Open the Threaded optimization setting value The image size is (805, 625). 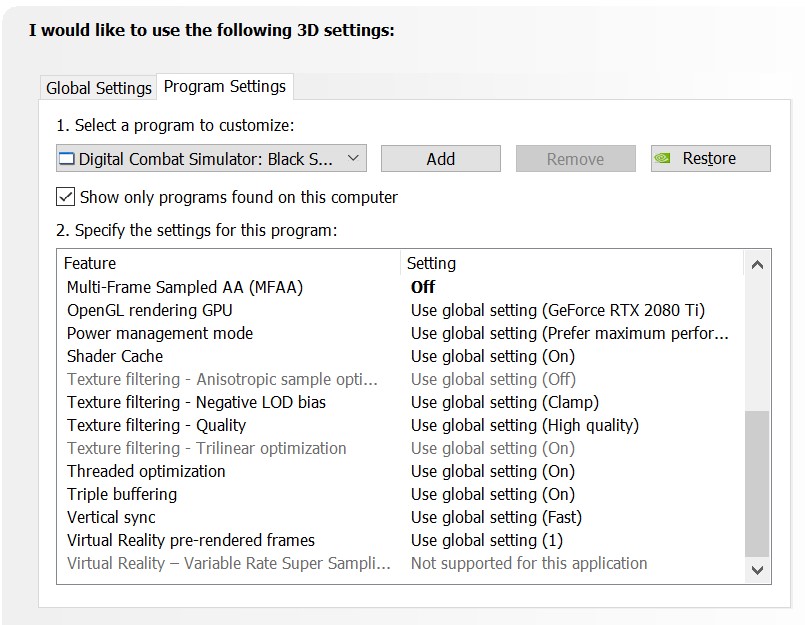click(x=493, y=471)
